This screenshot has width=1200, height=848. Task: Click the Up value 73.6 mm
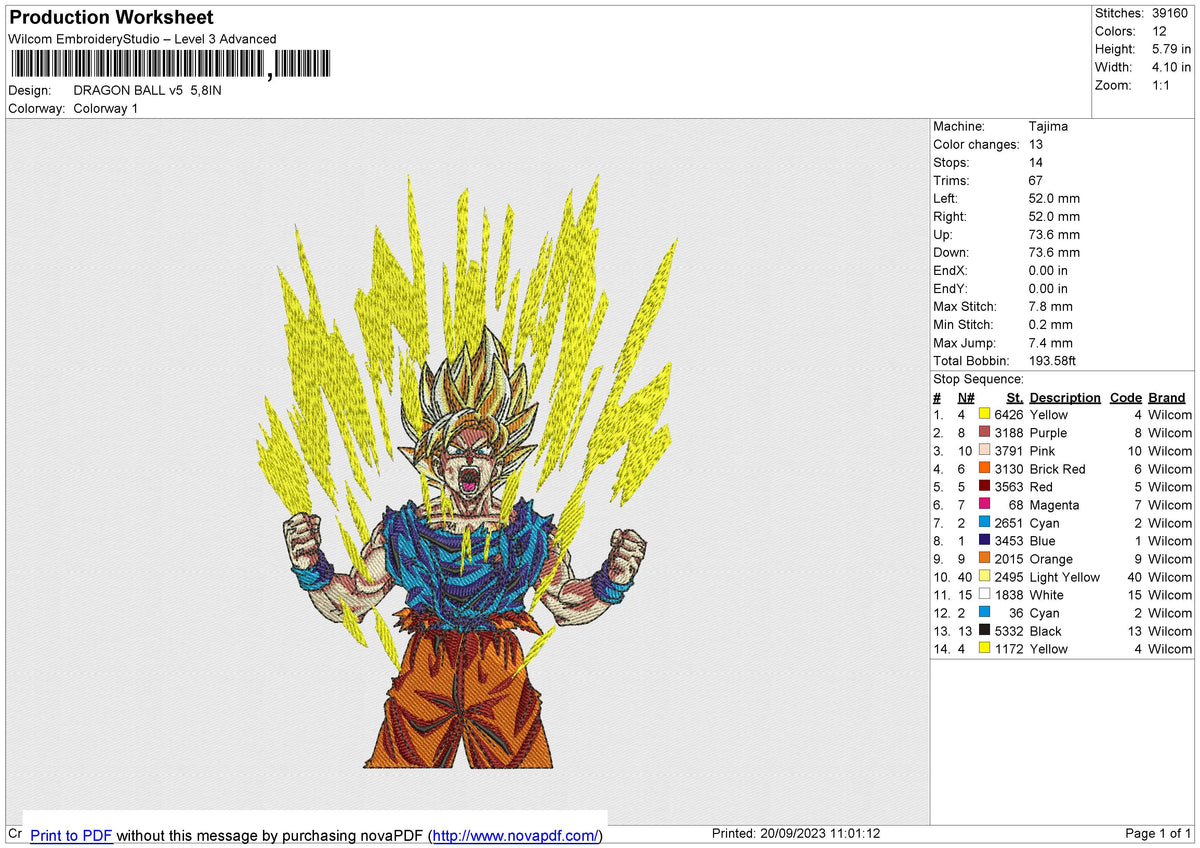pyautogui.click(x=1054, y=235)
